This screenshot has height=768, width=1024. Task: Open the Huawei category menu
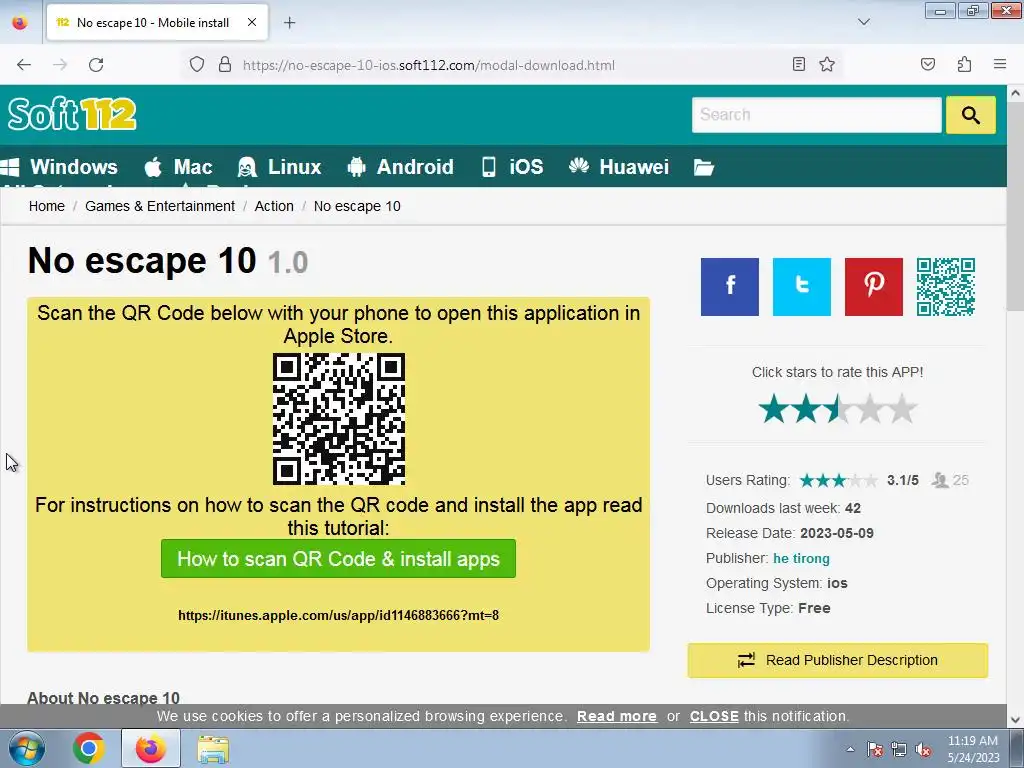click(x=618, y=167)
